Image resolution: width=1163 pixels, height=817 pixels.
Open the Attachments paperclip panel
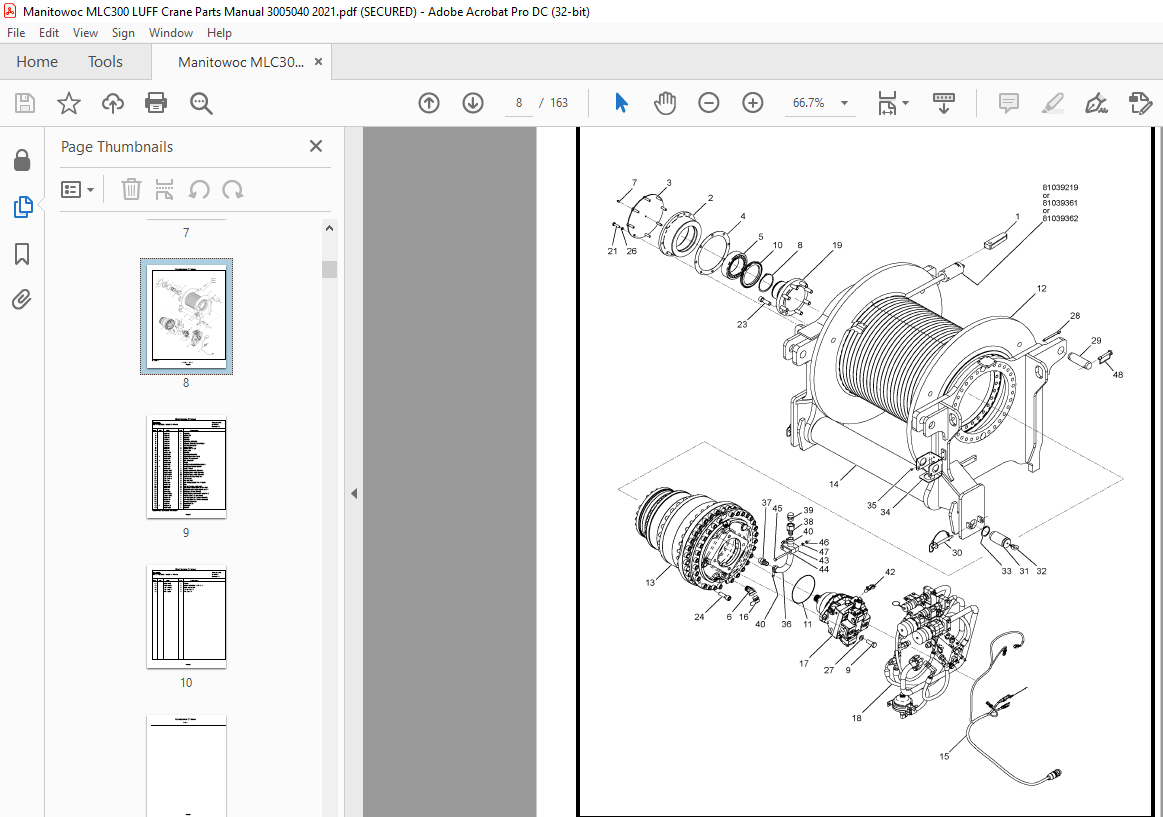coord(22,300)
